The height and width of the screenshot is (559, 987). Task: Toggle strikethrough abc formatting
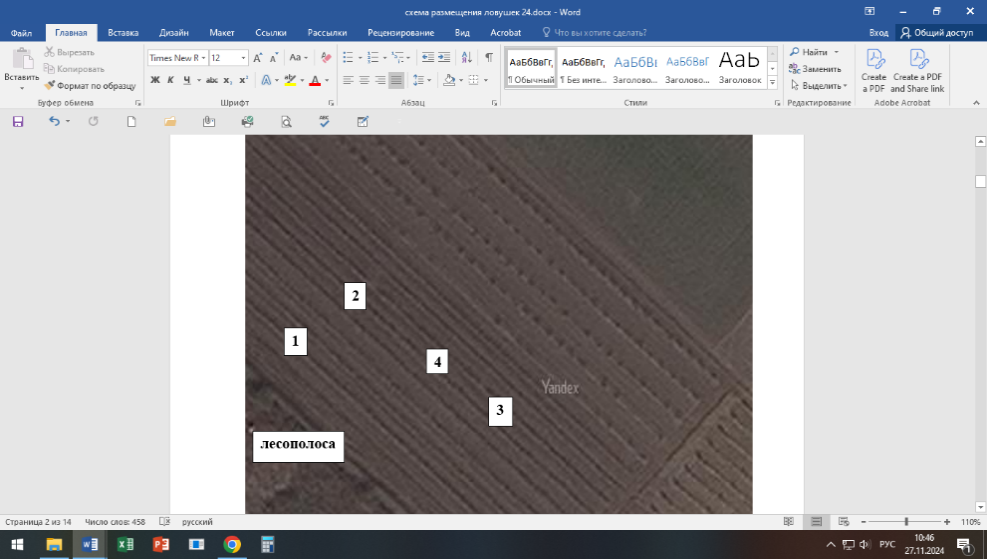tap(212, 80)
